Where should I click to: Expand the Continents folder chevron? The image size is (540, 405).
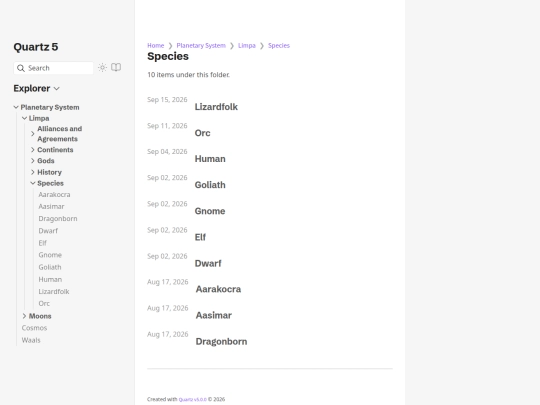[x=33, y=150]
